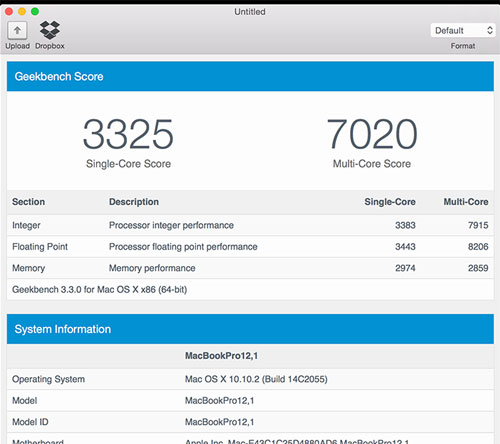The width and height of the screenshot is (500, 444).
Task: Click the Description column header
Action: click(x=134, y=202)
